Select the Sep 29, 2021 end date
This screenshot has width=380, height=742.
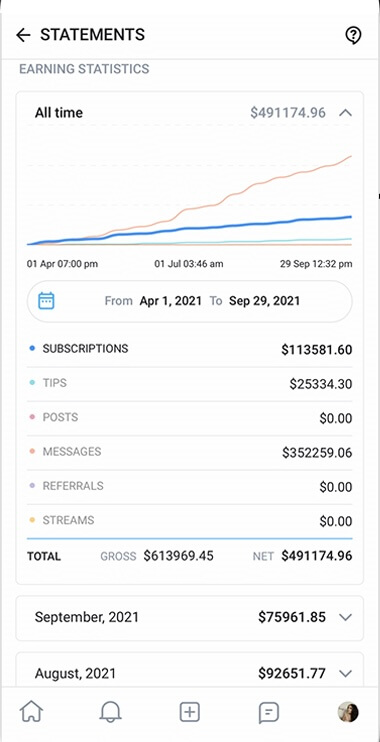(x=264, y=301)
